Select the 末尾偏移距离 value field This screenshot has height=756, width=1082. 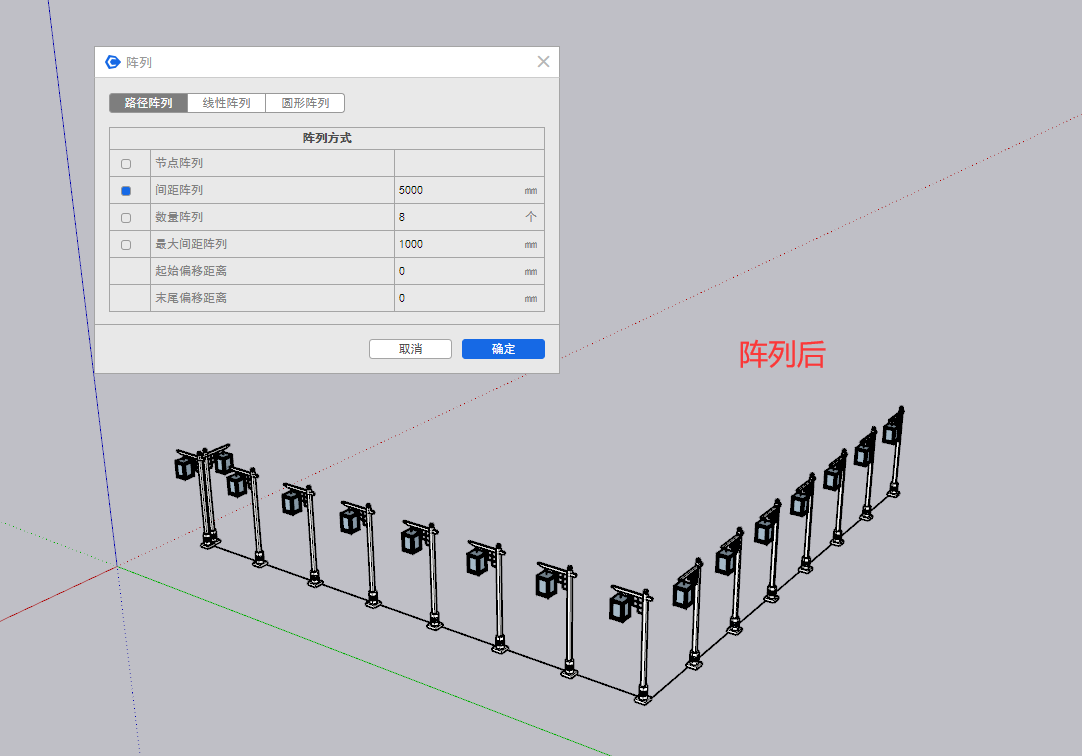point(455,298)
